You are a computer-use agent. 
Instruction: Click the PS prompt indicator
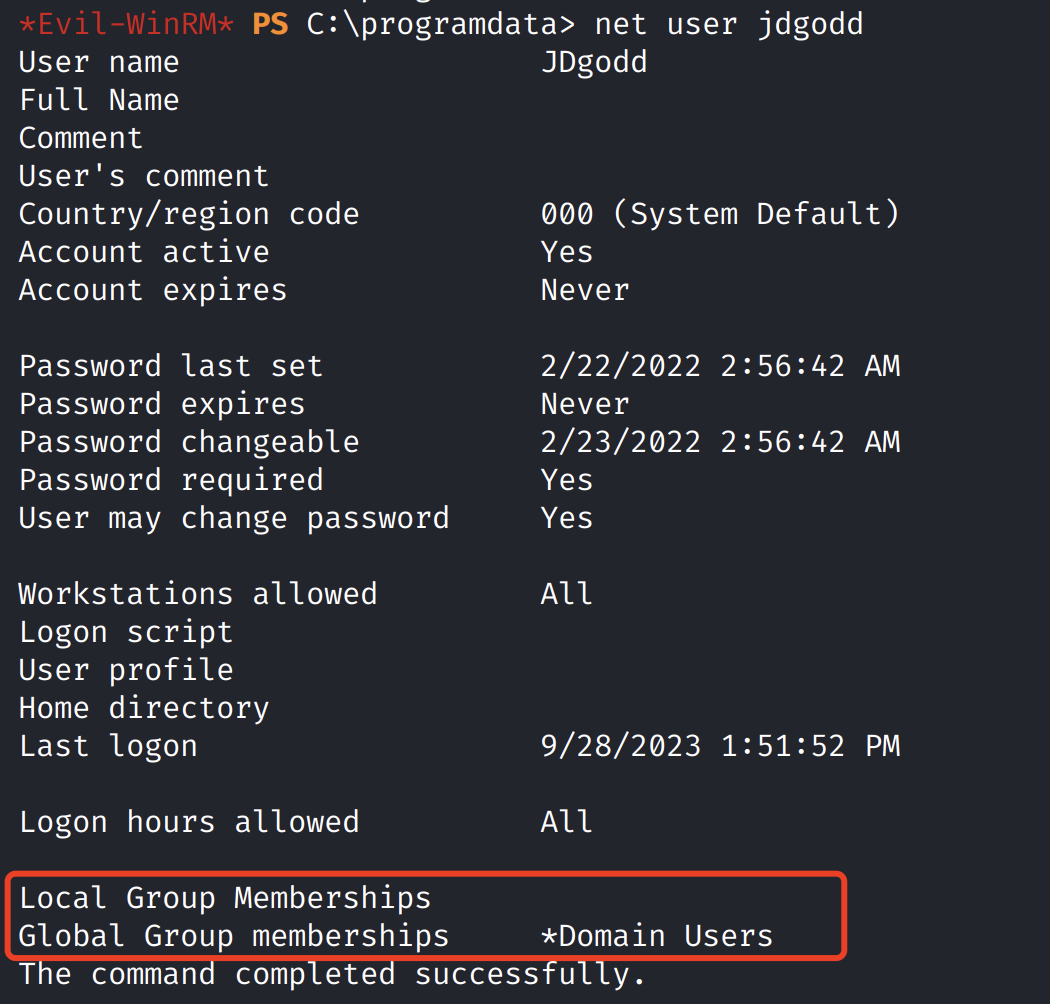[x=269, y=23]
